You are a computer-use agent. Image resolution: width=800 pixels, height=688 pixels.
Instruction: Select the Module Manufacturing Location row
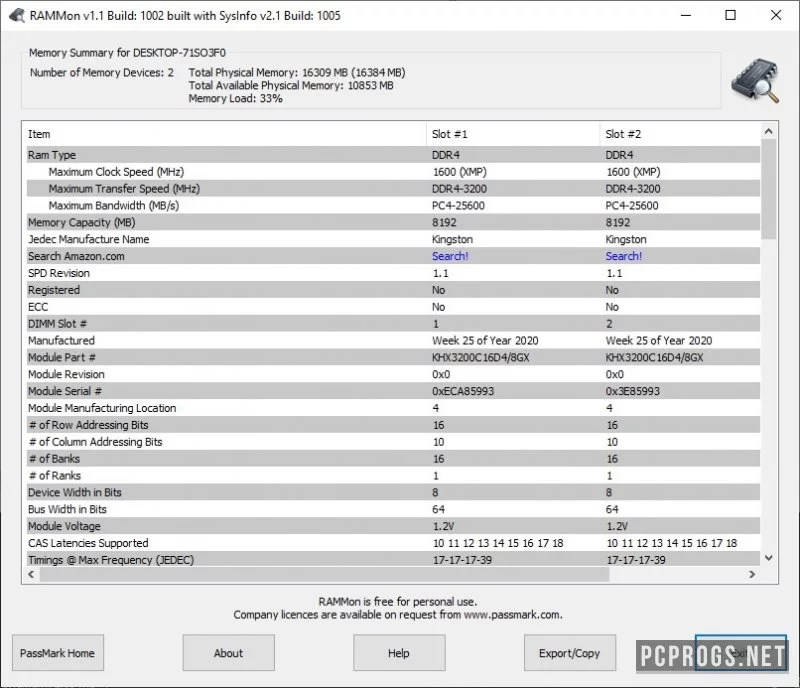pos(393,408)
